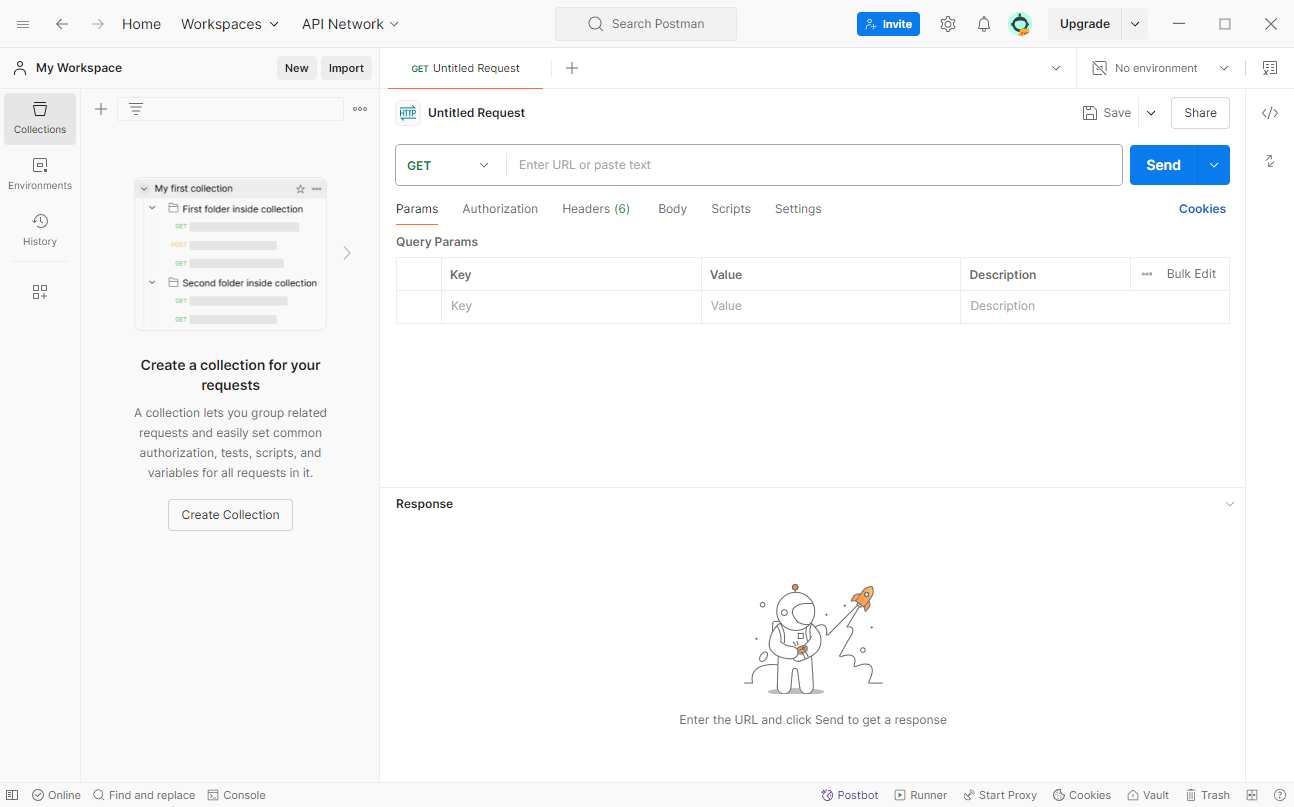The width and height of the screenshot is (1294, 807).
Task: Open the Save options dropdown arrow
Action: (x=1151, y=113)
